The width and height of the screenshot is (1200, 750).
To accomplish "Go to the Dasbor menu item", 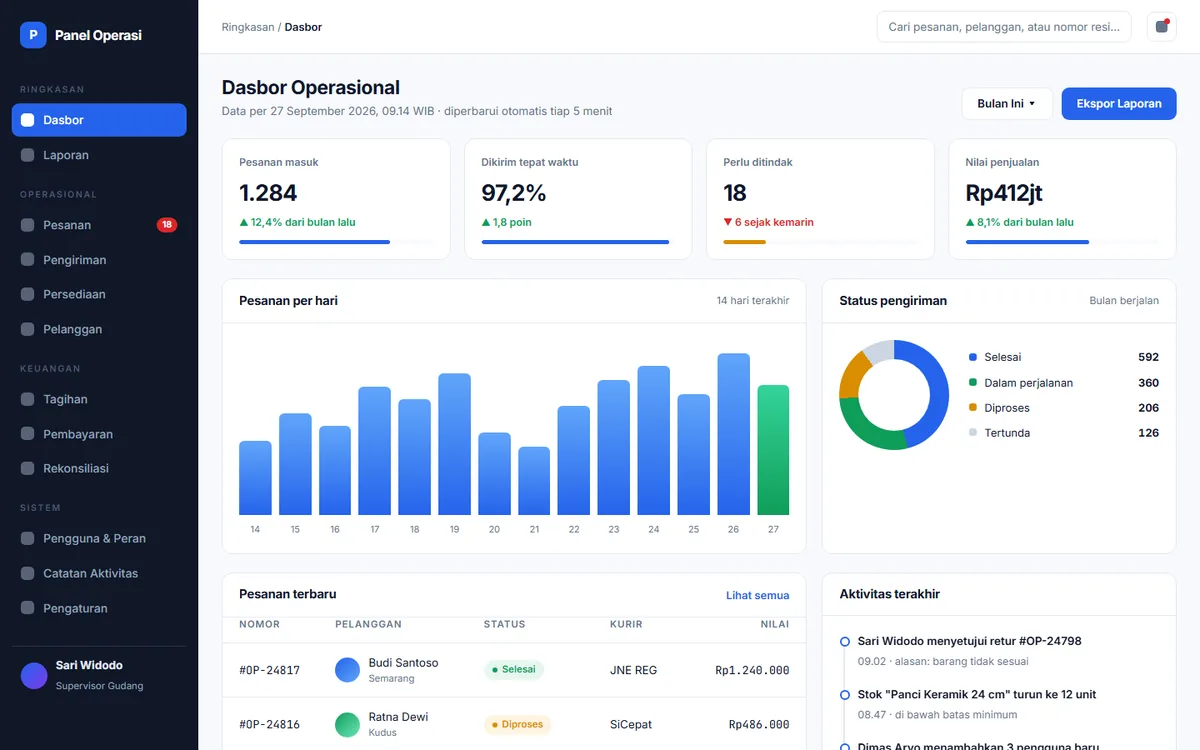I will click(x=99, y=120).
